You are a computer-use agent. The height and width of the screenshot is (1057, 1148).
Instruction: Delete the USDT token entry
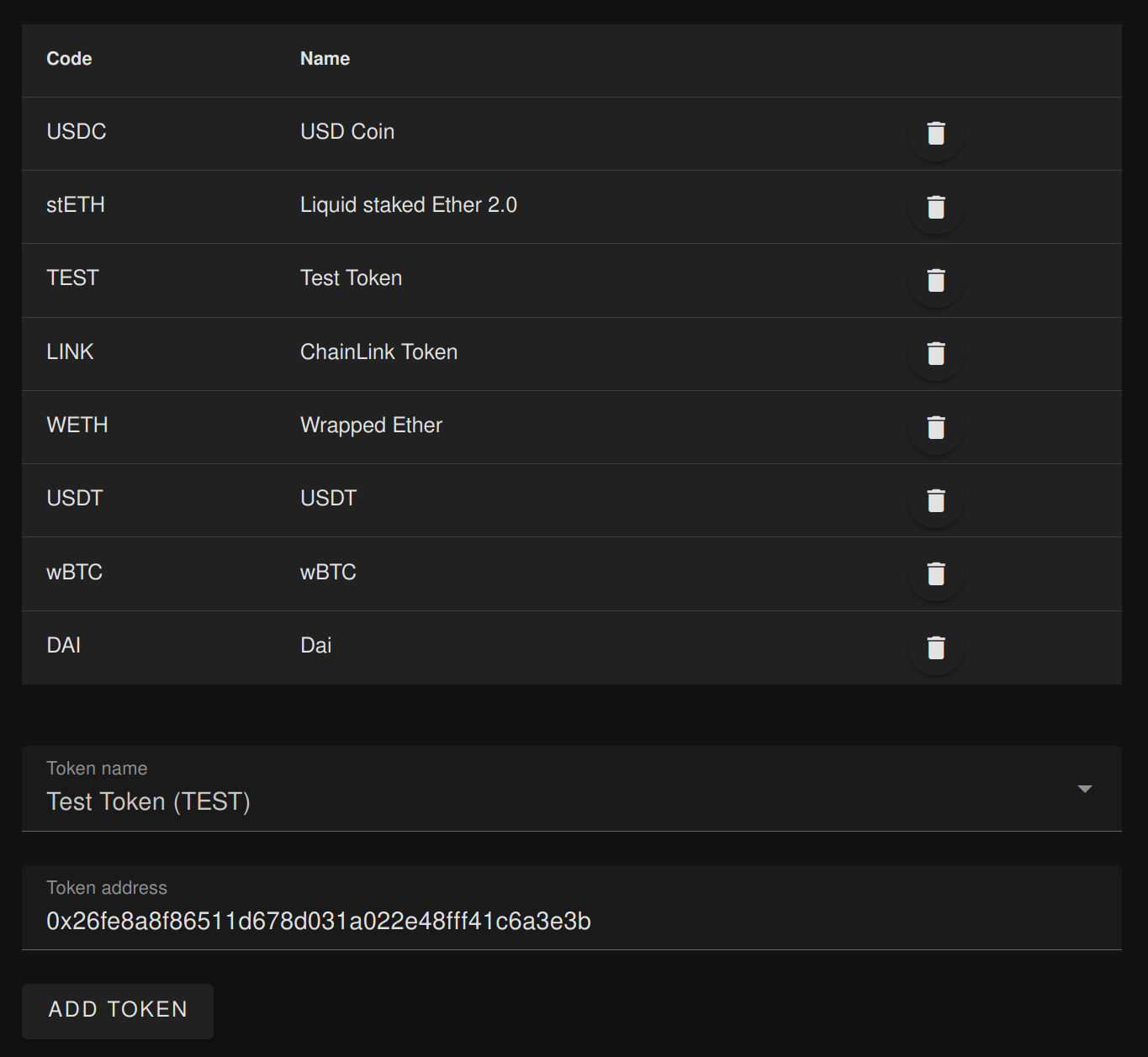(x=936, y=500)
